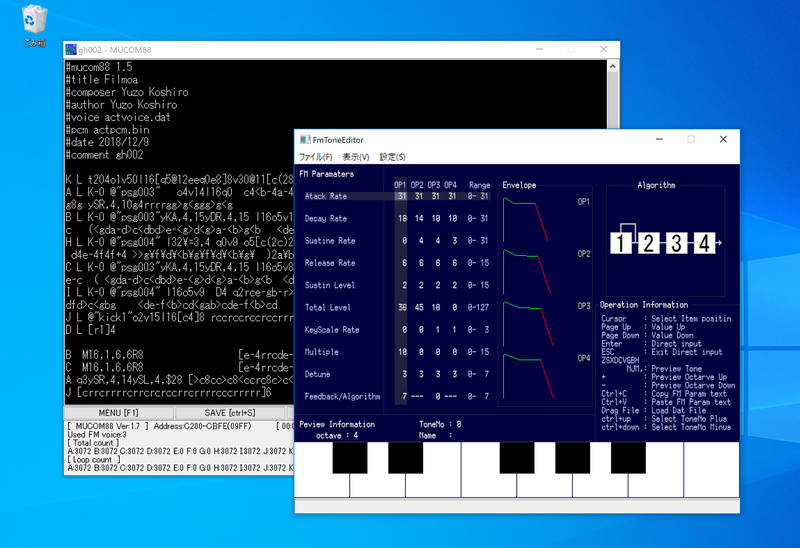Select the Detune parameter label
Image resolution: width=800 pixels, height=548 pixels.
317,375
